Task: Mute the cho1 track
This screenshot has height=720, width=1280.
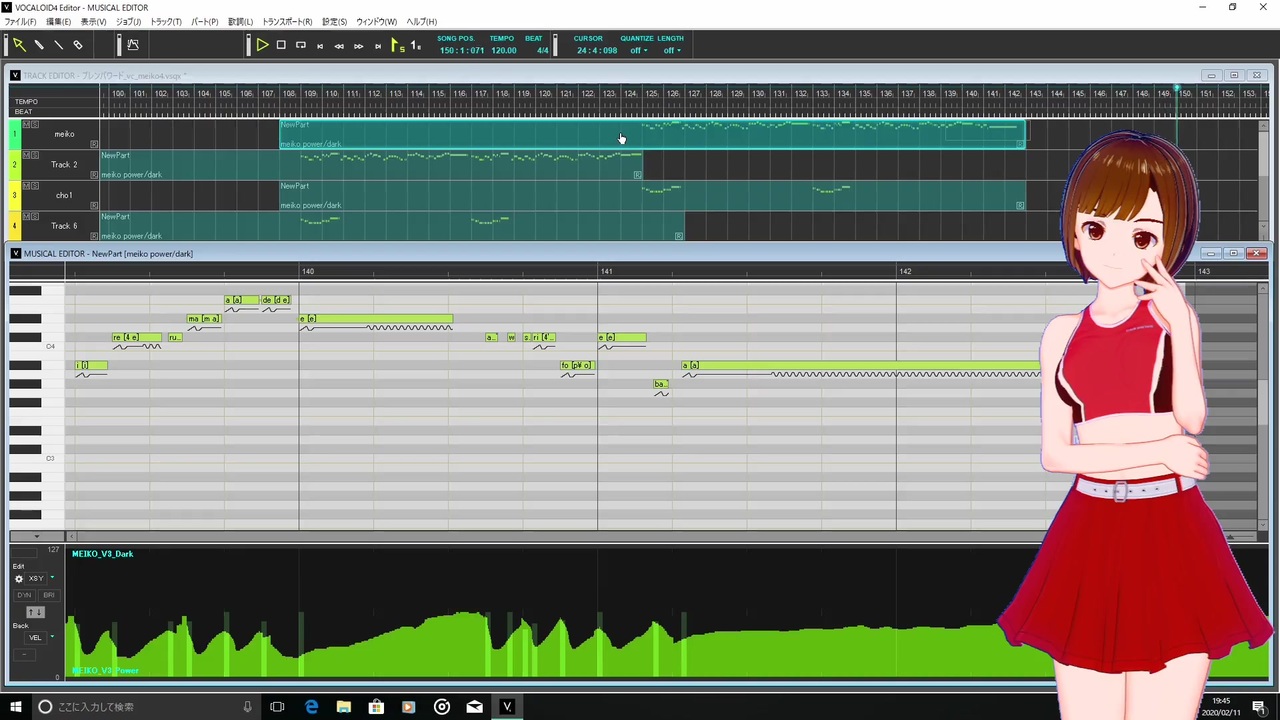Action: (27, 186)
